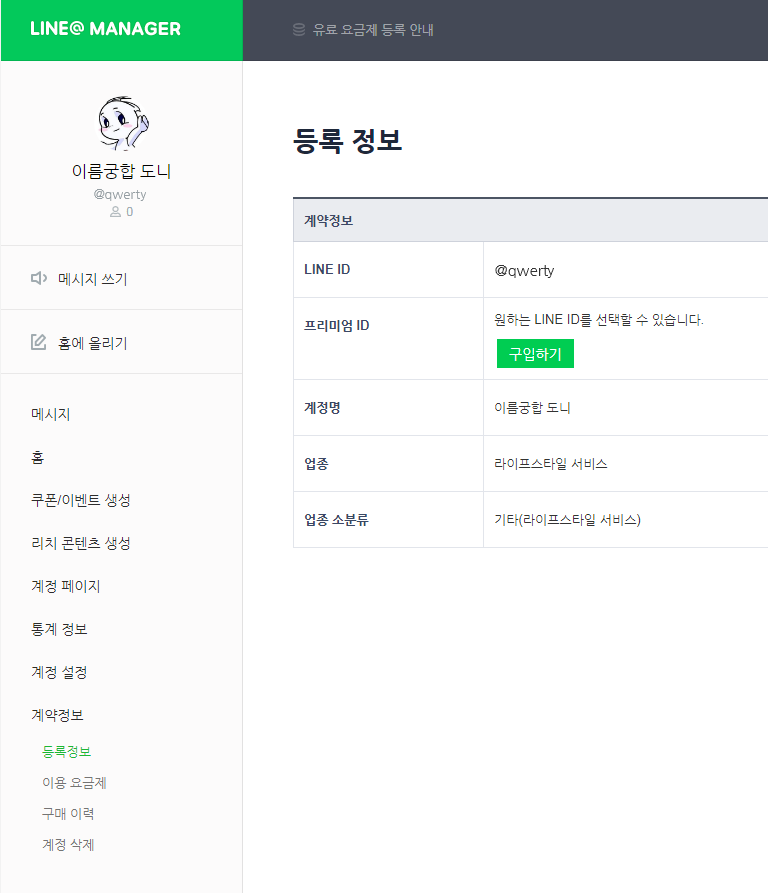Click @qwerty value in LINE ID row
Screen dimensions: 768x893
[x=524, y=271]
